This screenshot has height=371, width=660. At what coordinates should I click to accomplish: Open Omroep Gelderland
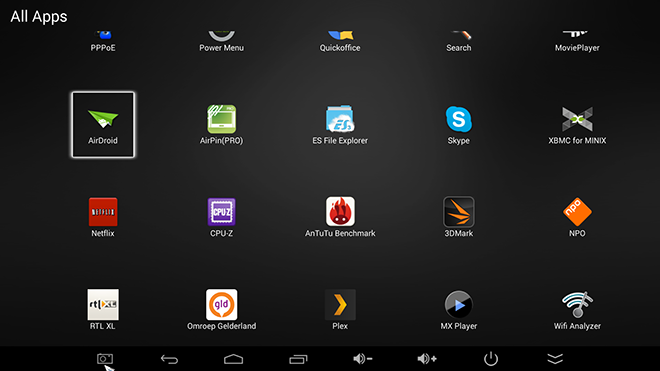point(221,310)
